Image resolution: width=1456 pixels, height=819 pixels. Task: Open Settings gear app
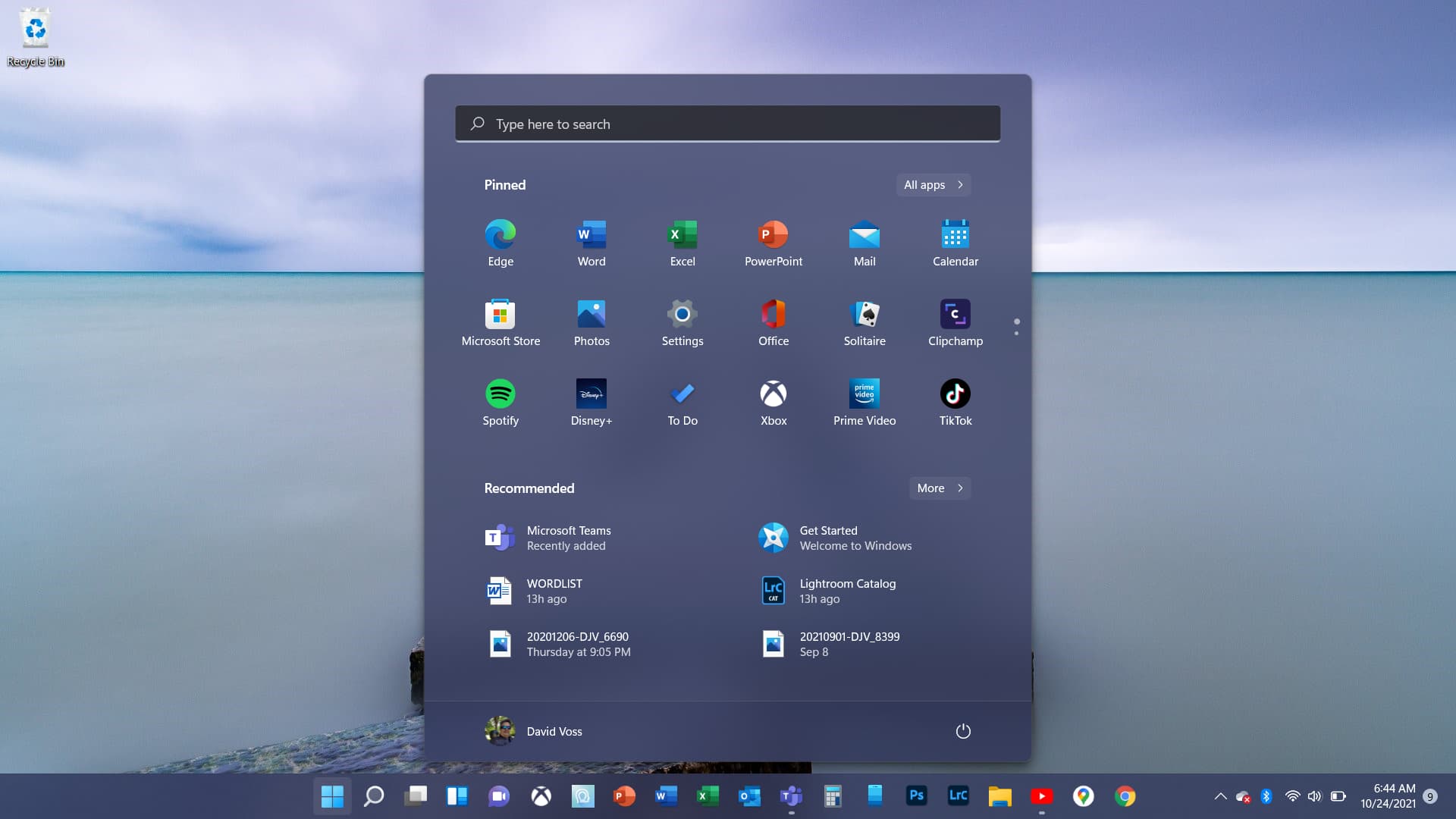click(682, 323)
